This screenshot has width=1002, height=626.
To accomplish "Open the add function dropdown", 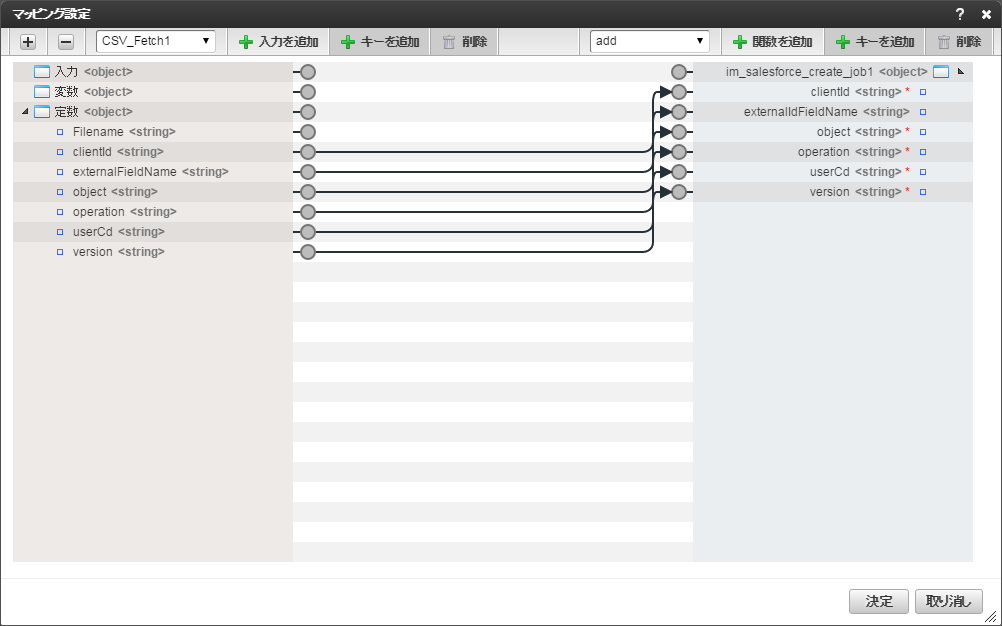I will [x=649, y=42].
